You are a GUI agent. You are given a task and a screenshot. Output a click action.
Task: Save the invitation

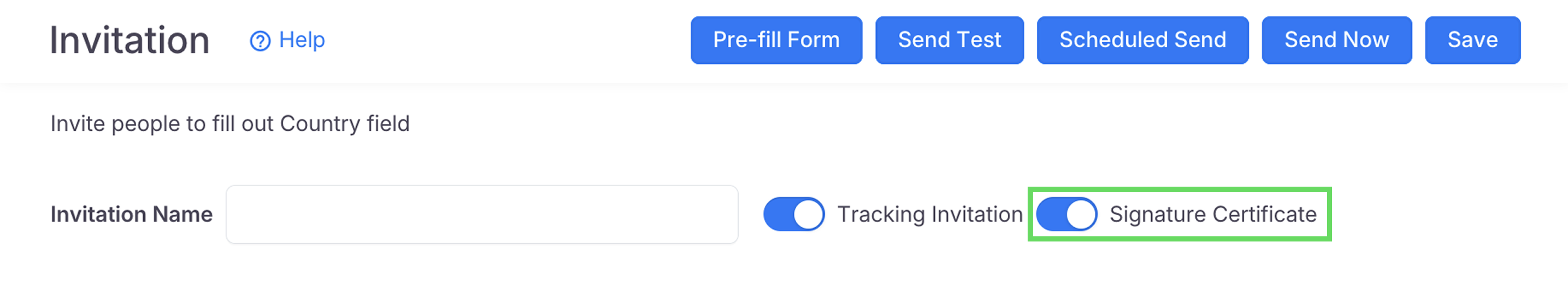(1472, 41)
